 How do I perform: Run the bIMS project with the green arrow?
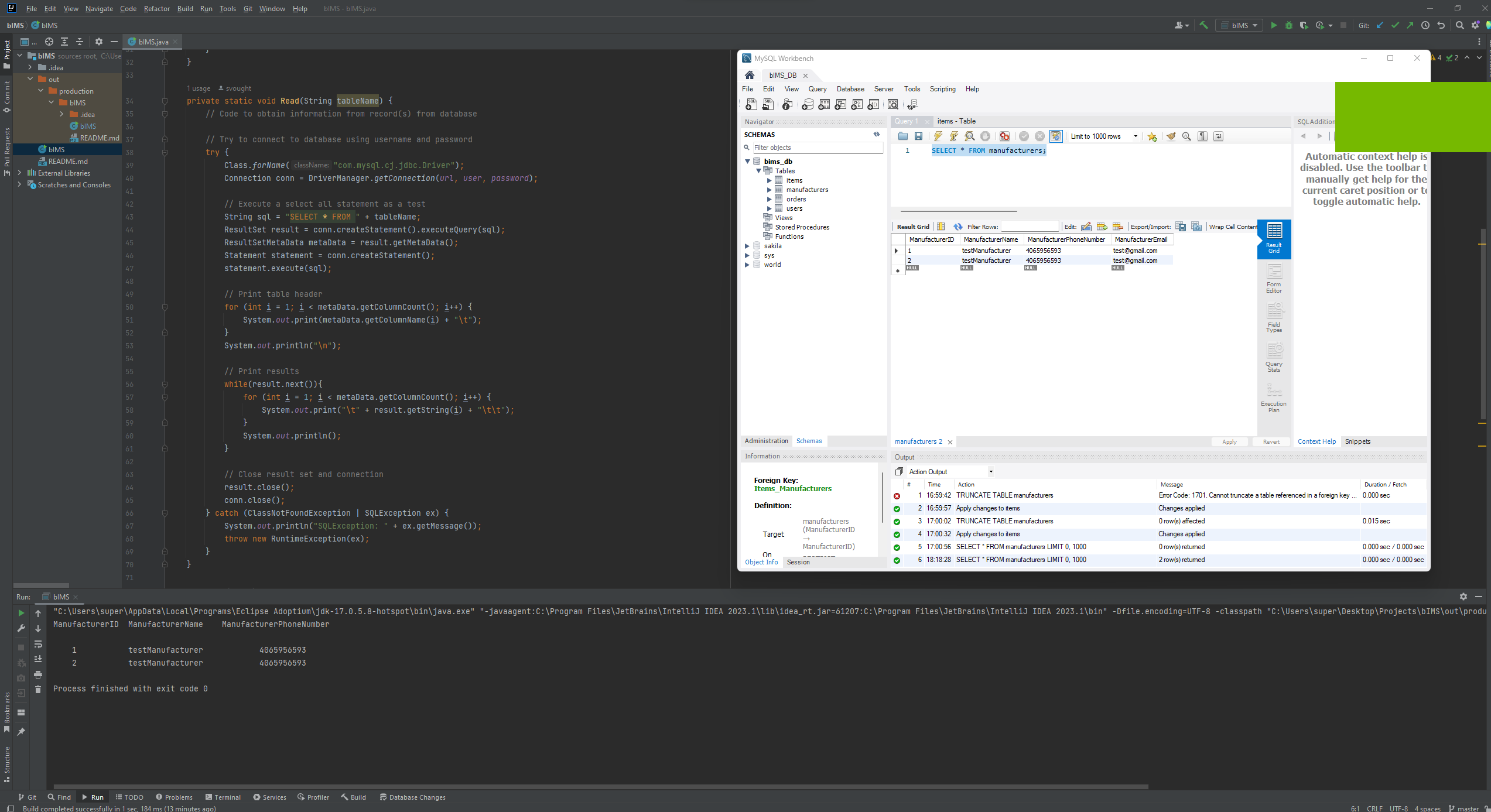point(1274,25)
